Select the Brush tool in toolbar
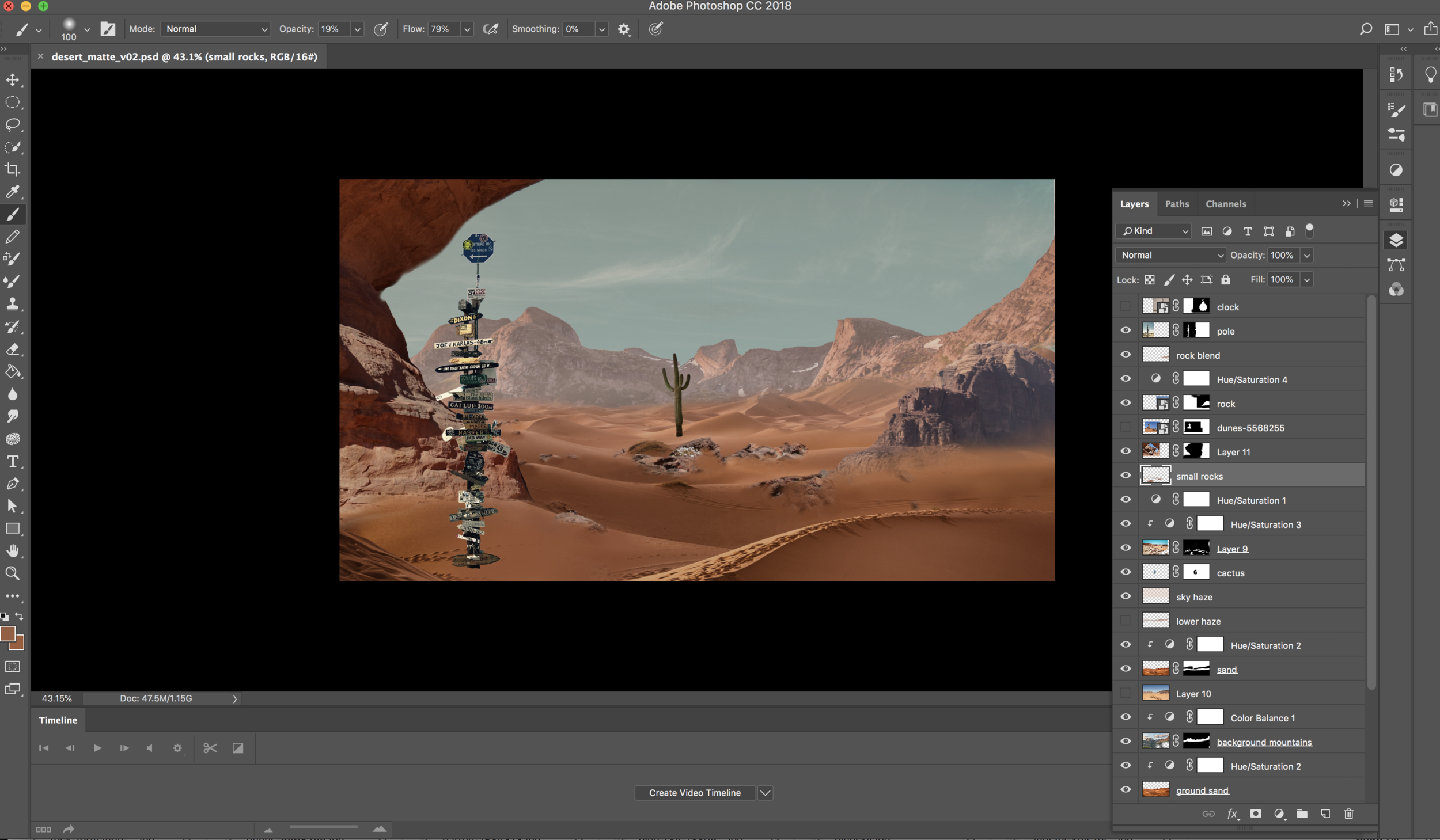 coord(13,214)
